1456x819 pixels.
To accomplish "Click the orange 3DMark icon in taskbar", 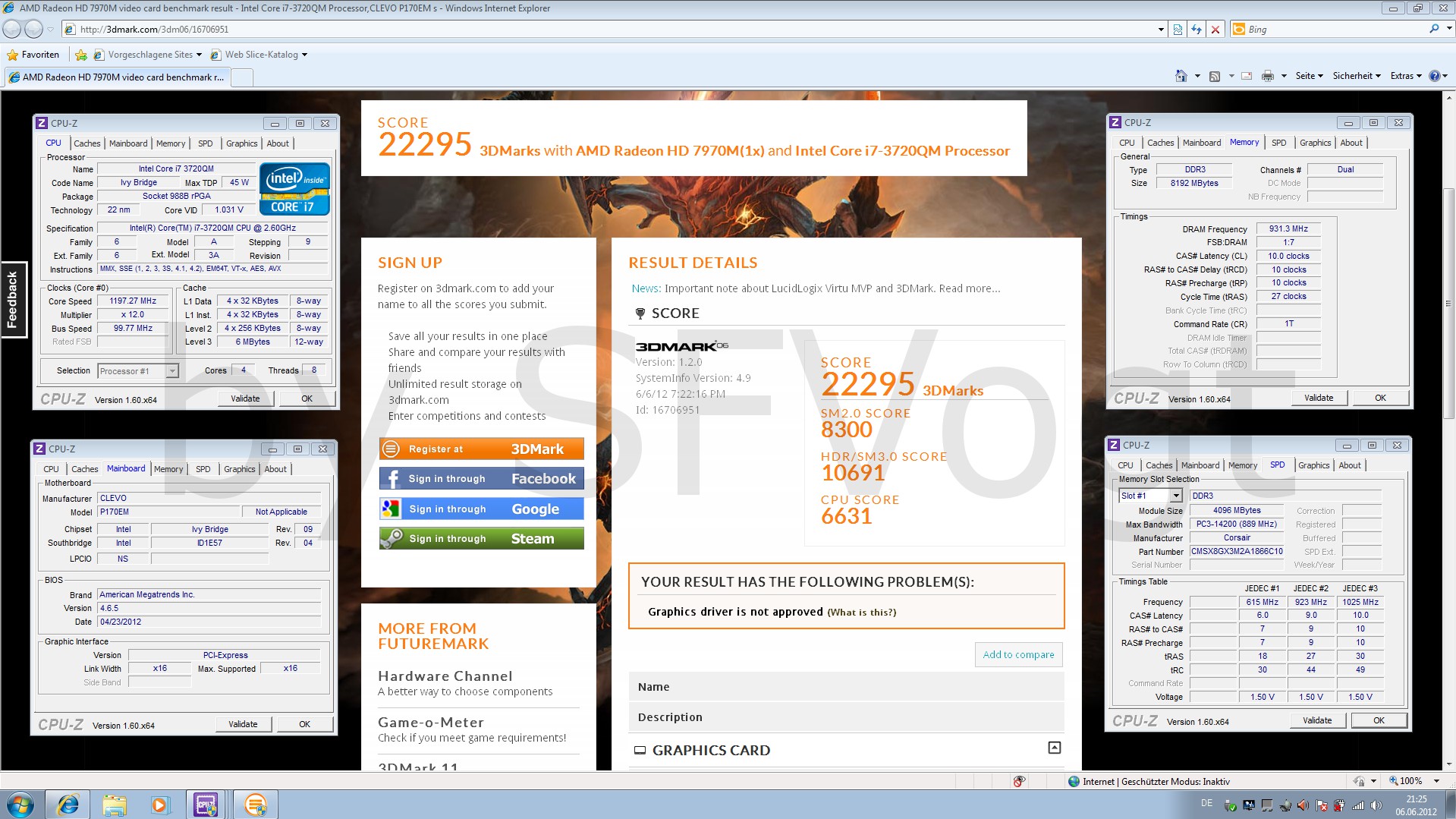I will (x=256, y=805).
